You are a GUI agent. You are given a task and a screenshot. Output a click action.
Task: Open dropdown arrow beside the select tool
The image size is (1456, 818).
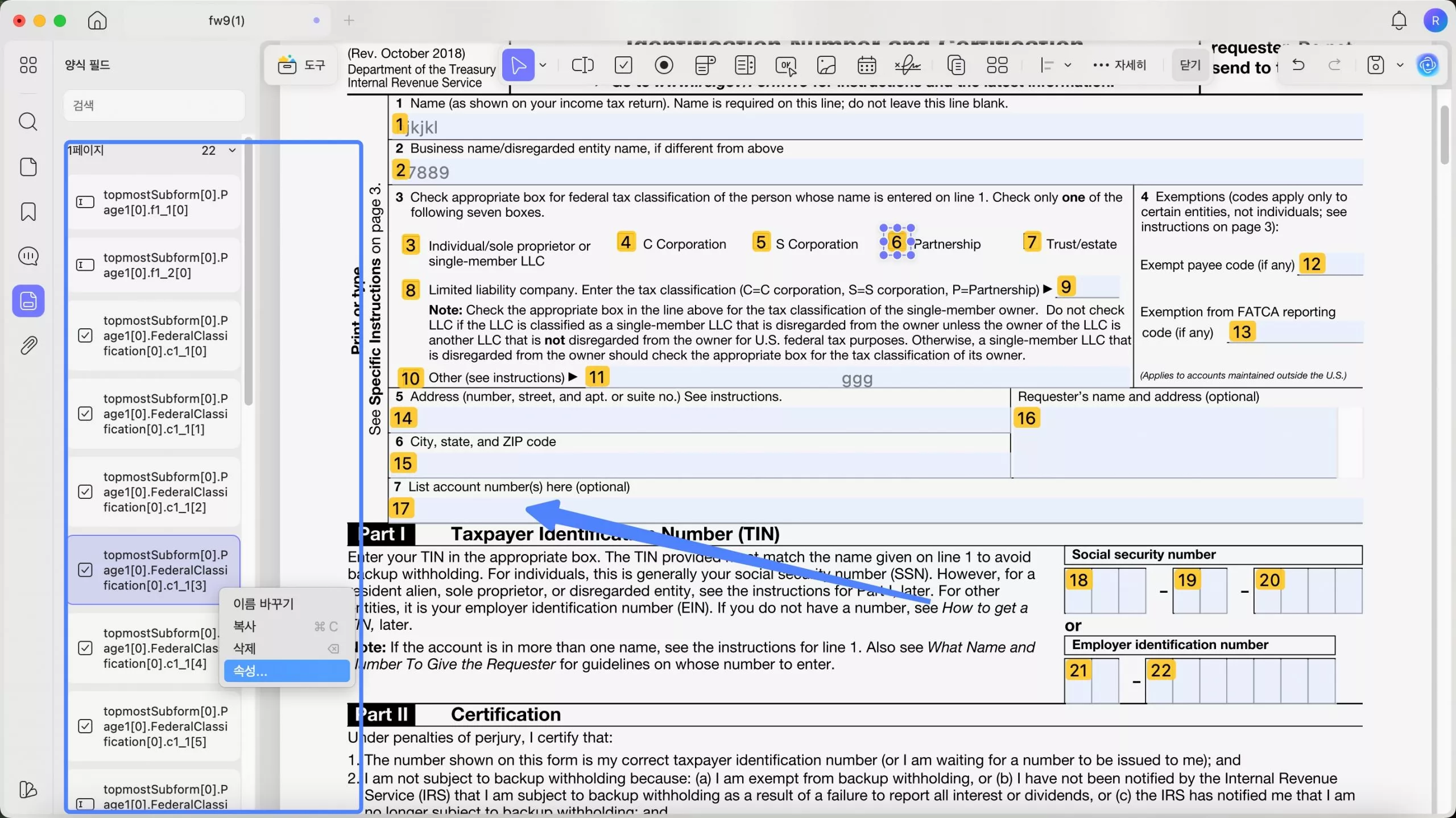[543, 65]
